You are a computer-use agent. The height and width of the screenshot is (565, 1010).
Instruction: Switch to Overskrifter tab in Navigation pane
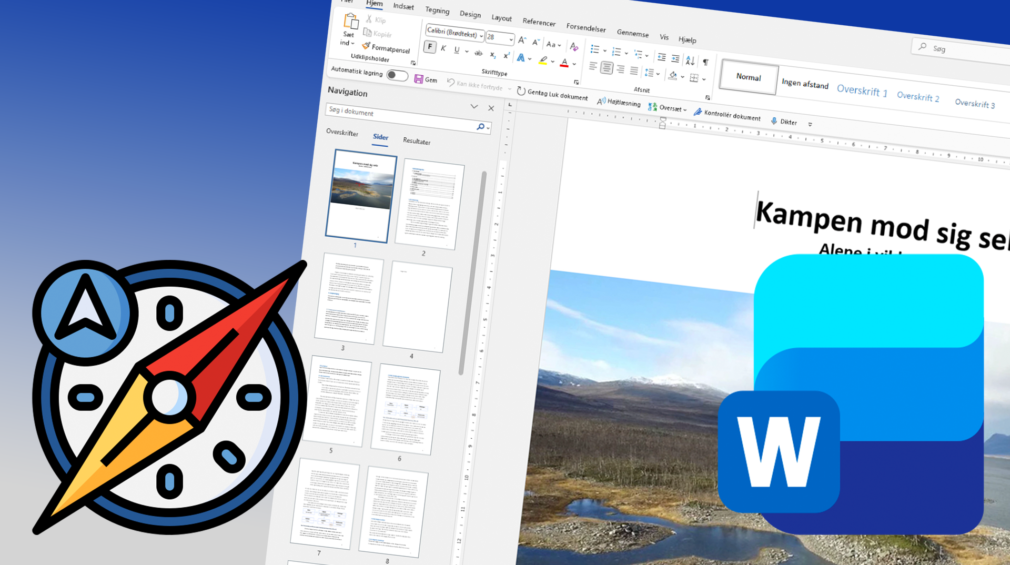pyautogui.click(x=342, y=133)
